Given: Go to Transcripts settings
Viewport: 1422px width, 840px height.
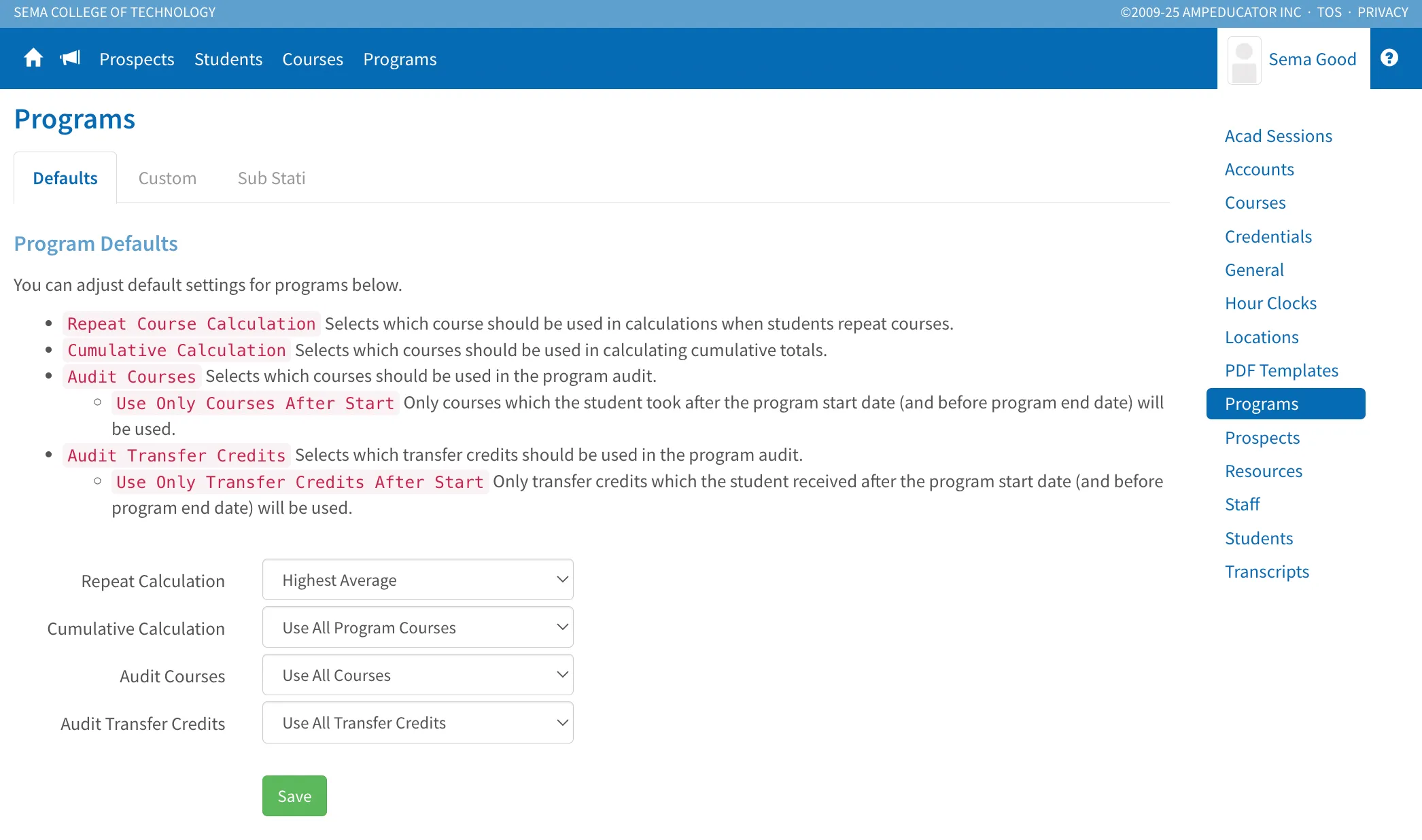Looking at the screenshot, I should (x=1267, y=572).
